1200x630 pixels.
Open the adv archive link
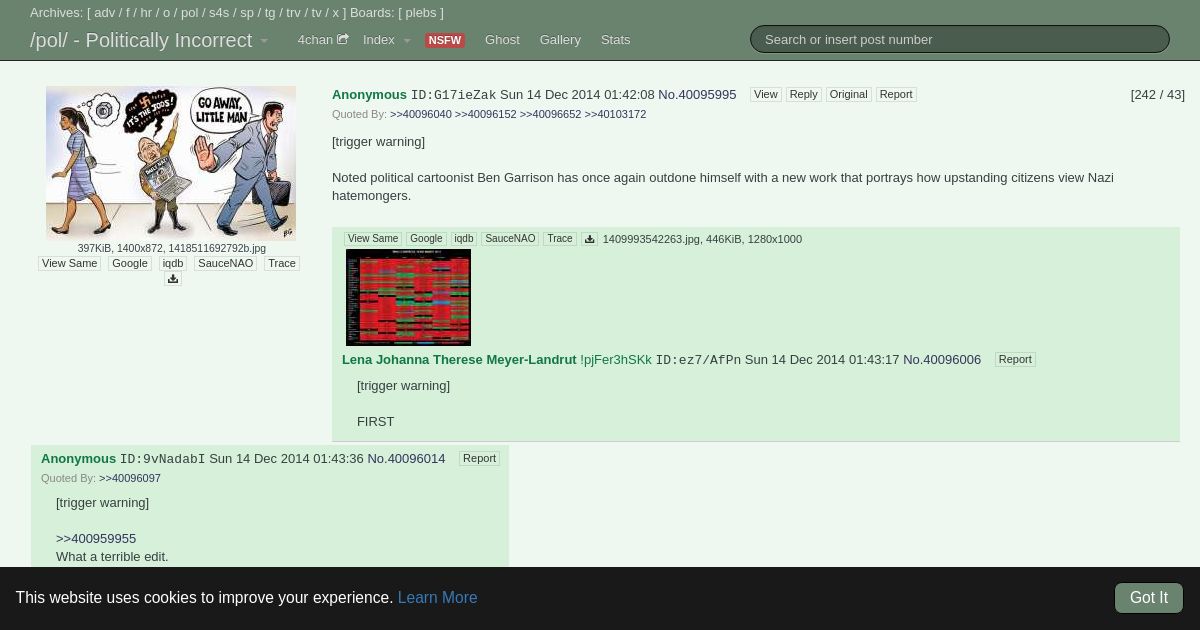105,13
